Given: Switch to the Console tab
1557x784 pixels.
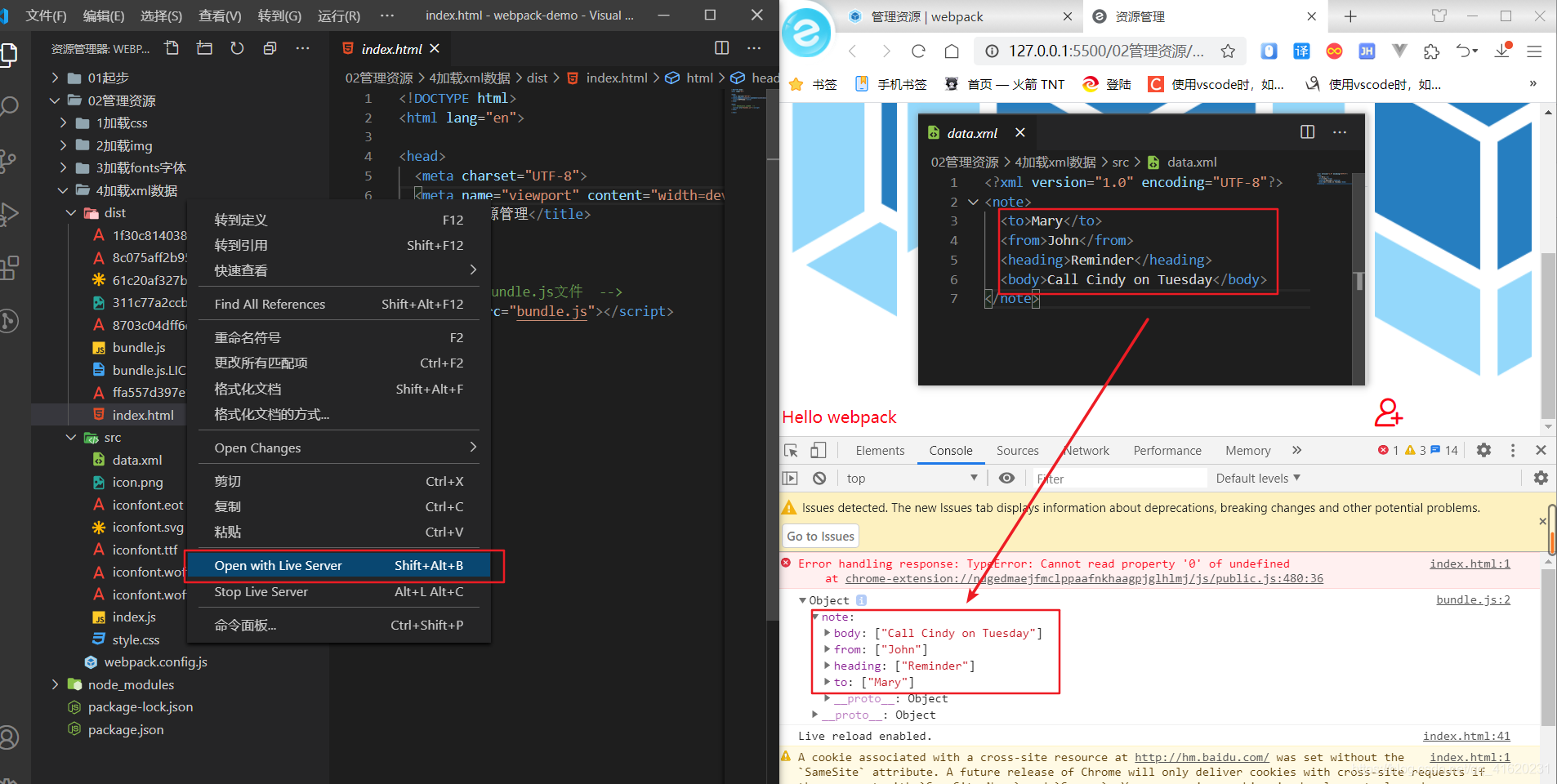Looking at the screenshot, I should 950,450.
